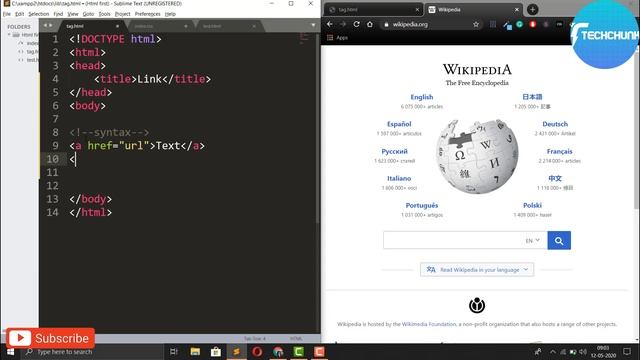Collapse the Html first folder in sidebar

click(9, 35)
